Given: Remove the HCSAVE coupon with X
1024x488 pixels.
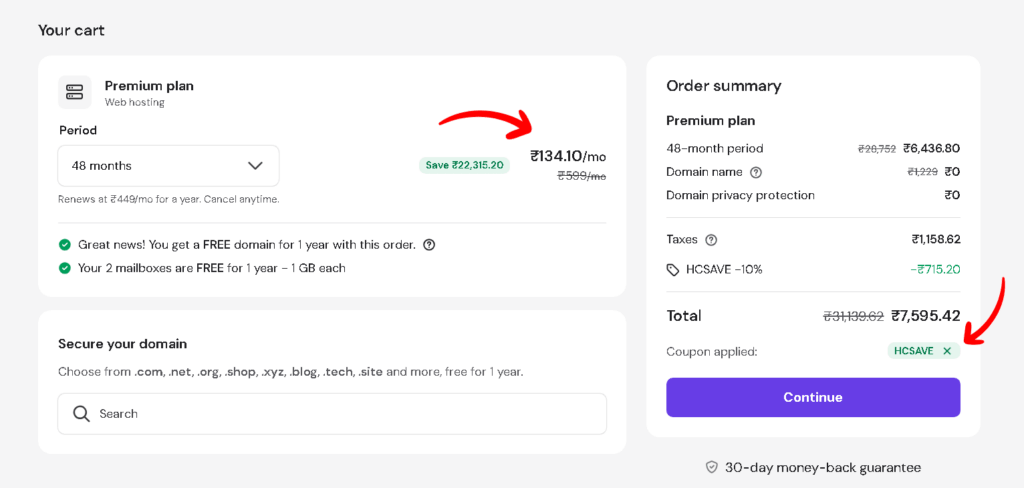Looking at the screenshot, I should pyautogui.click(x=947, y=351).
